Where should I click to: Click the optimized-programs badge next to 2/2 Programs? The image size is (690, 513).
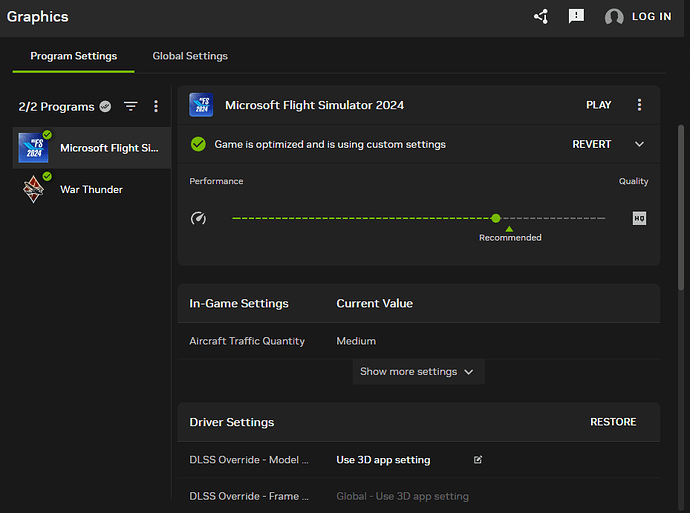point(105,106)
